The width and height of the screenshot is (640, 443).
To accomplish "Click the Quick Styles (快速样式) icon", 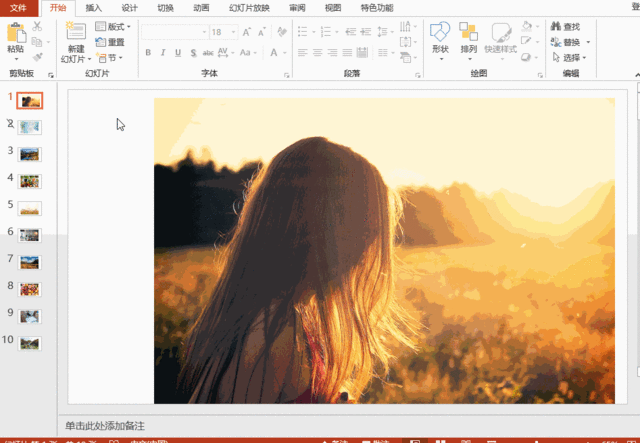I will [501, 34].
